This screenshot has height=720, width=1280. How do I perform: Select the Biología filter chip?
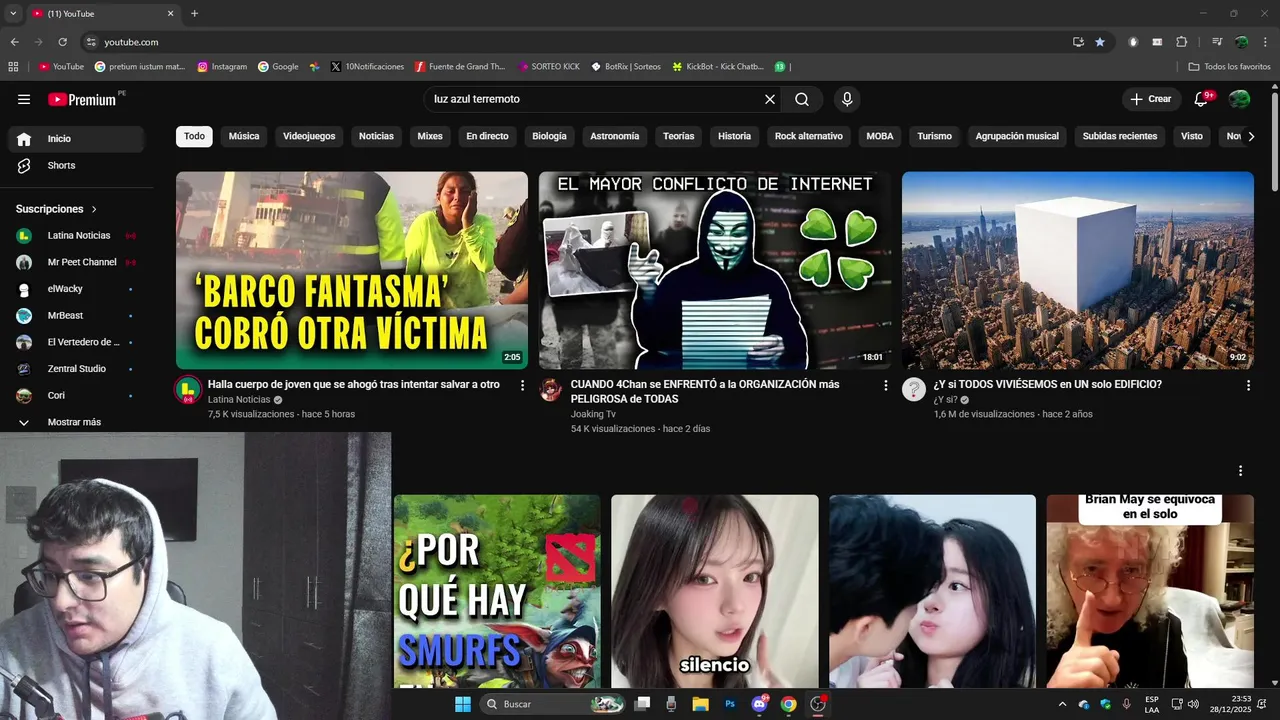[x=549, y=136]
